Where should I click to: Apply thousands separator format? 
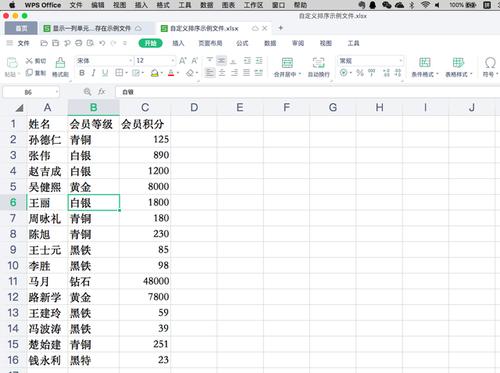tap(371, 72)
